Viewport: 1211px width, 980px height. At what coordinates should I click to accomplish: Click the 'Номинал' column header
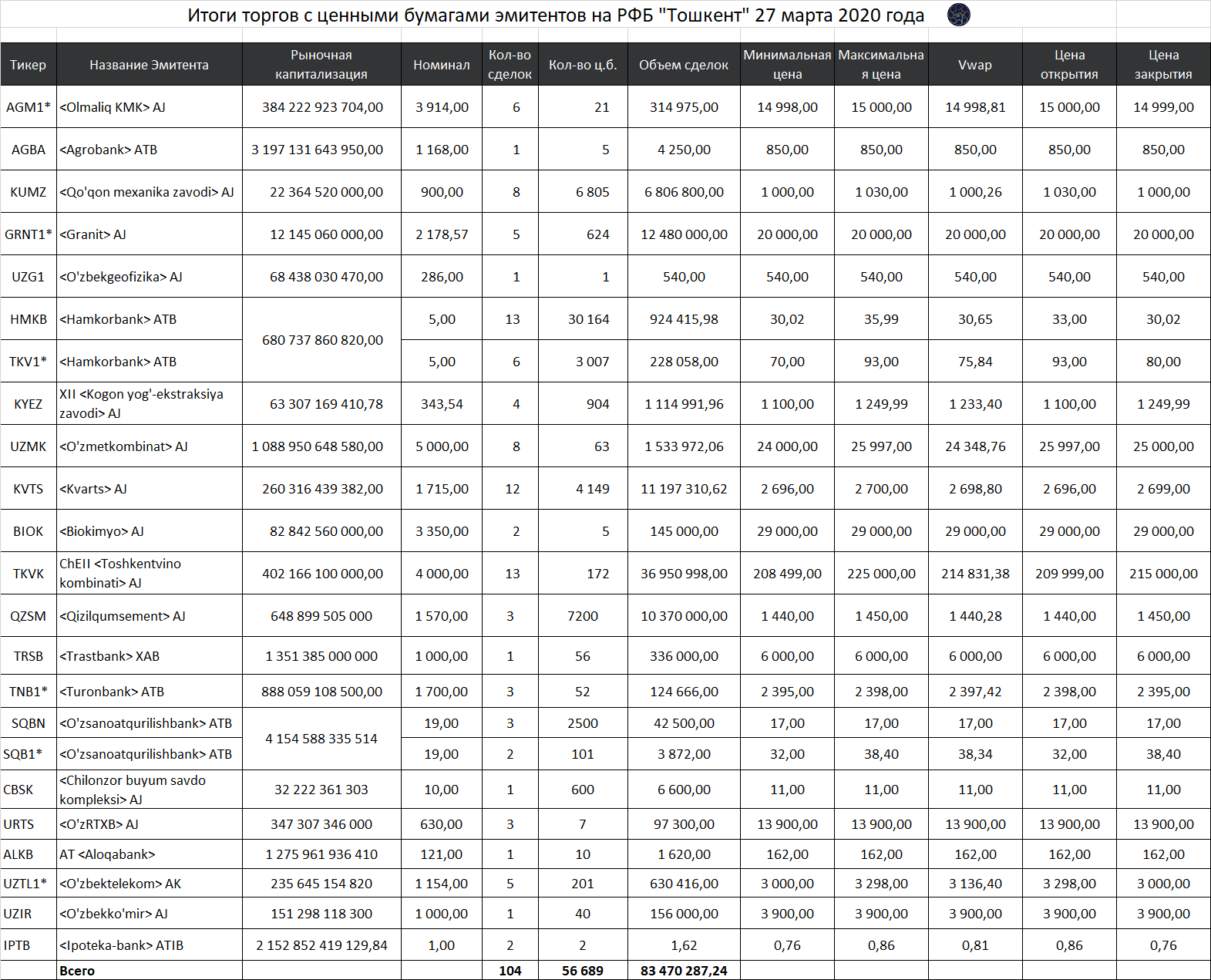[442, 65]
